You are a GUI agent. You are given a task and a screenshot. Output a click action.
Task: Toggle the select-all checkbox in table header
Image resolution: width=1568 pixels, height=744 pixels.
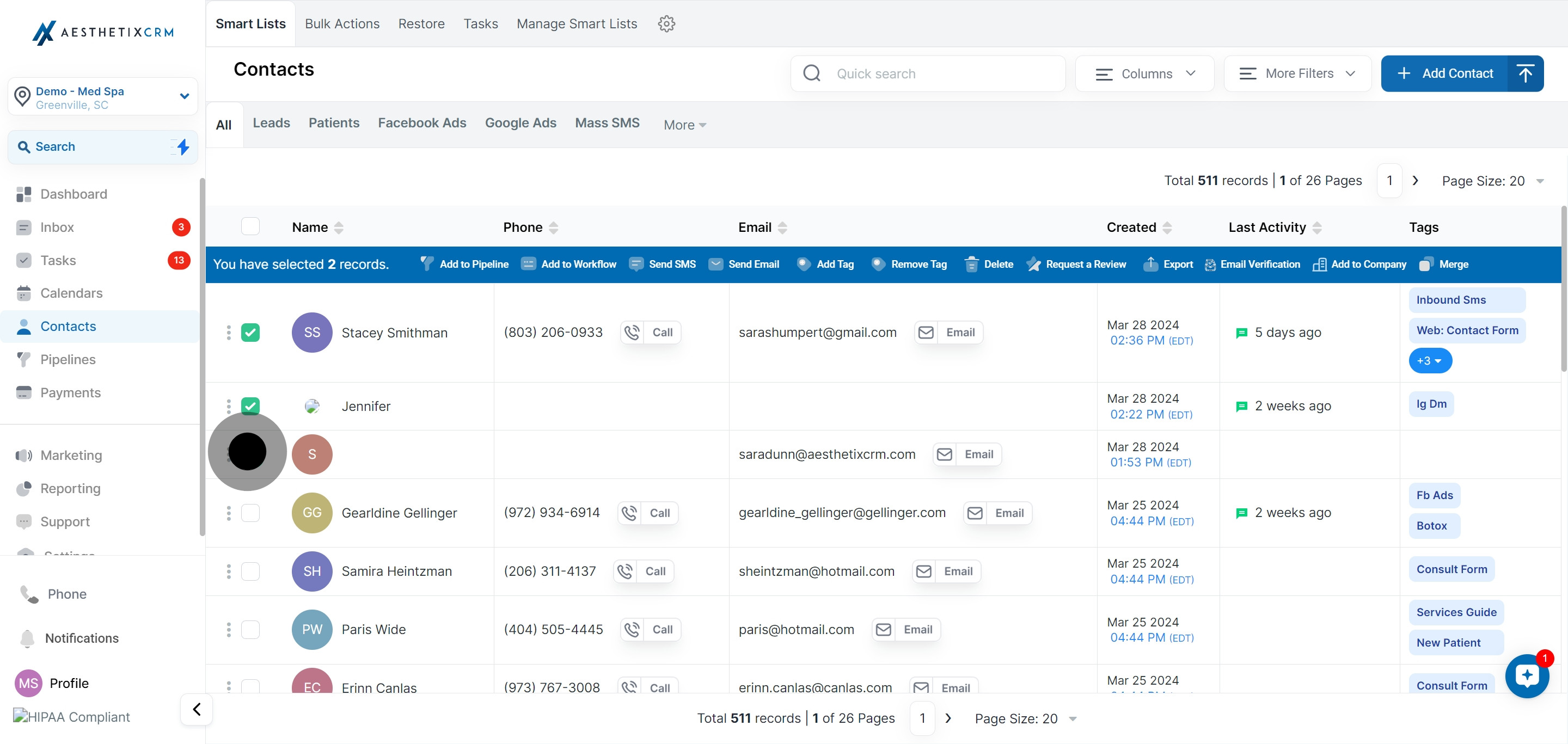250,226
